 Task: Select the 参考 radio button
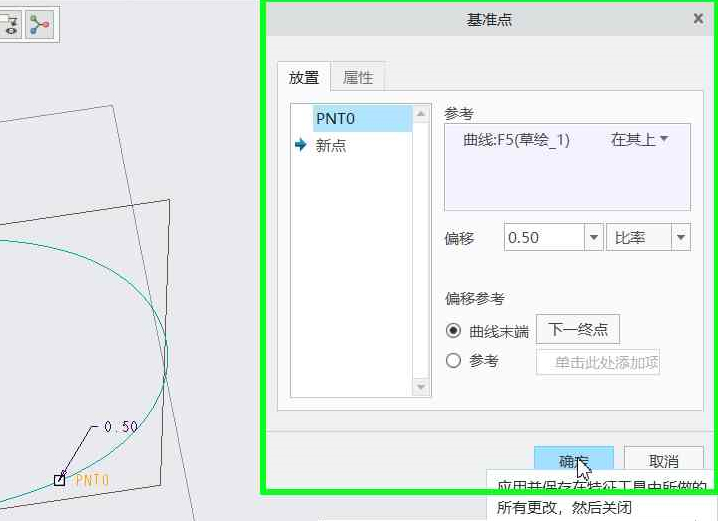454,361
